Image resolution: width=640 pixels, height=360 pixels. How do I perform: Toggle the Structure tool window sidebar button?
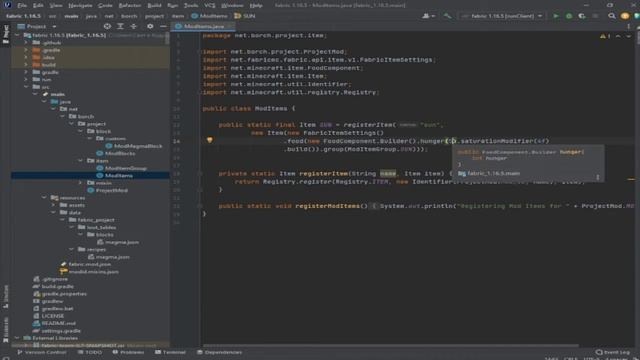(x=5, y=297)
